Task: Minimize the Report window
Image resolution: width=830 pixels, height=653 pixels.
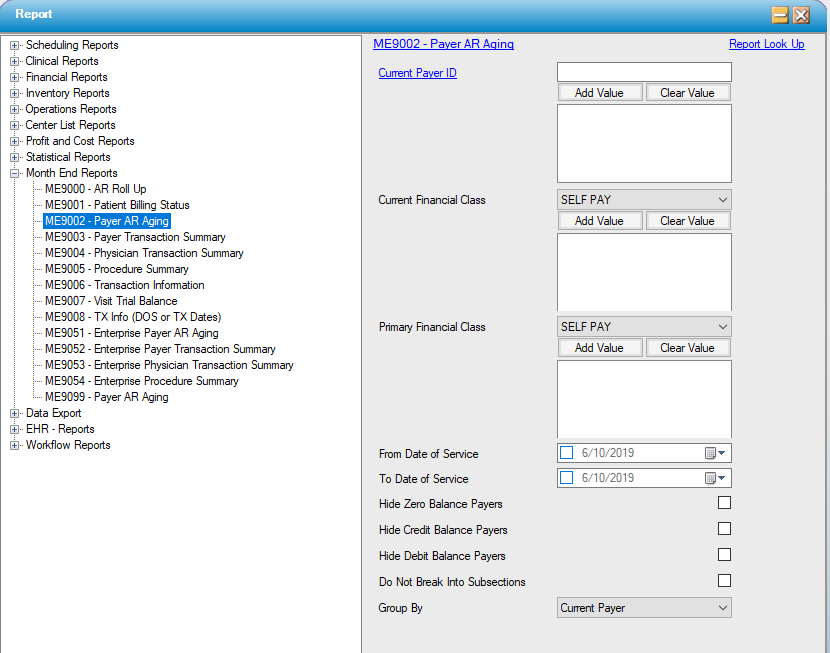Action: 780,15
